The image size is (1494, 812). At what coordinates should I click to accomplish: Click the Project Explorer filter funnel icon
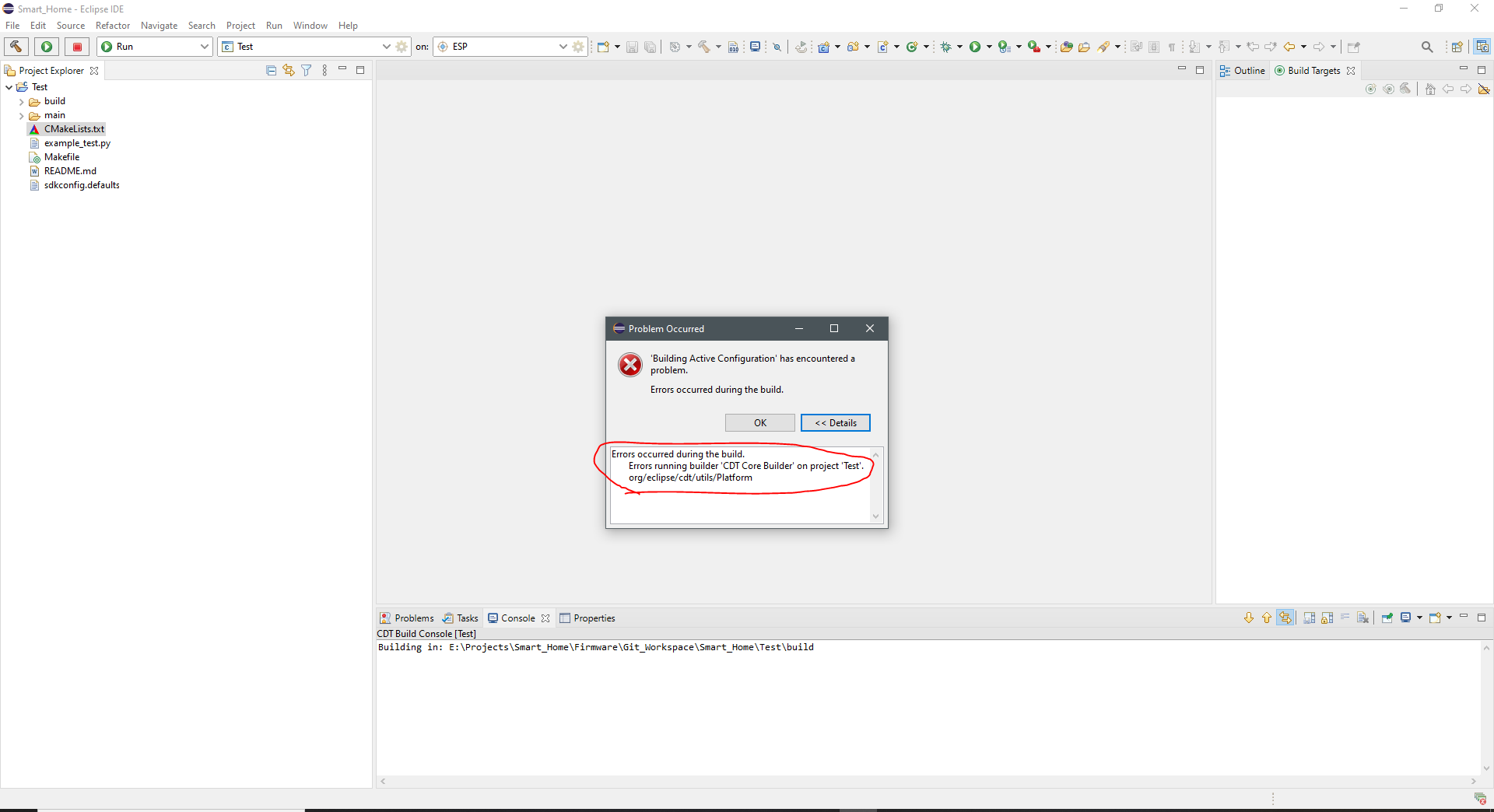(307, 70)
